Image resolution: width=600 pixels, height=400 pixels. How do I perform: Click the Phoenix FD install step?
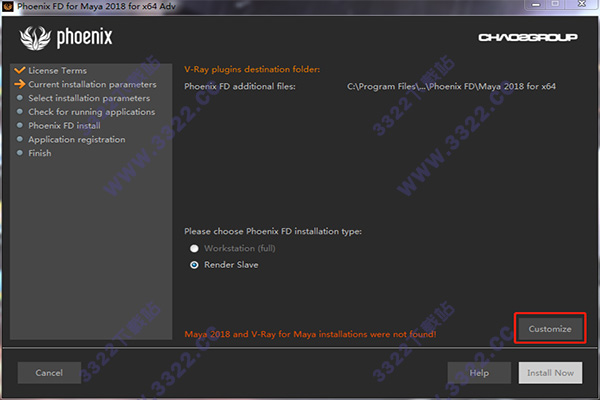click(64, 126)
